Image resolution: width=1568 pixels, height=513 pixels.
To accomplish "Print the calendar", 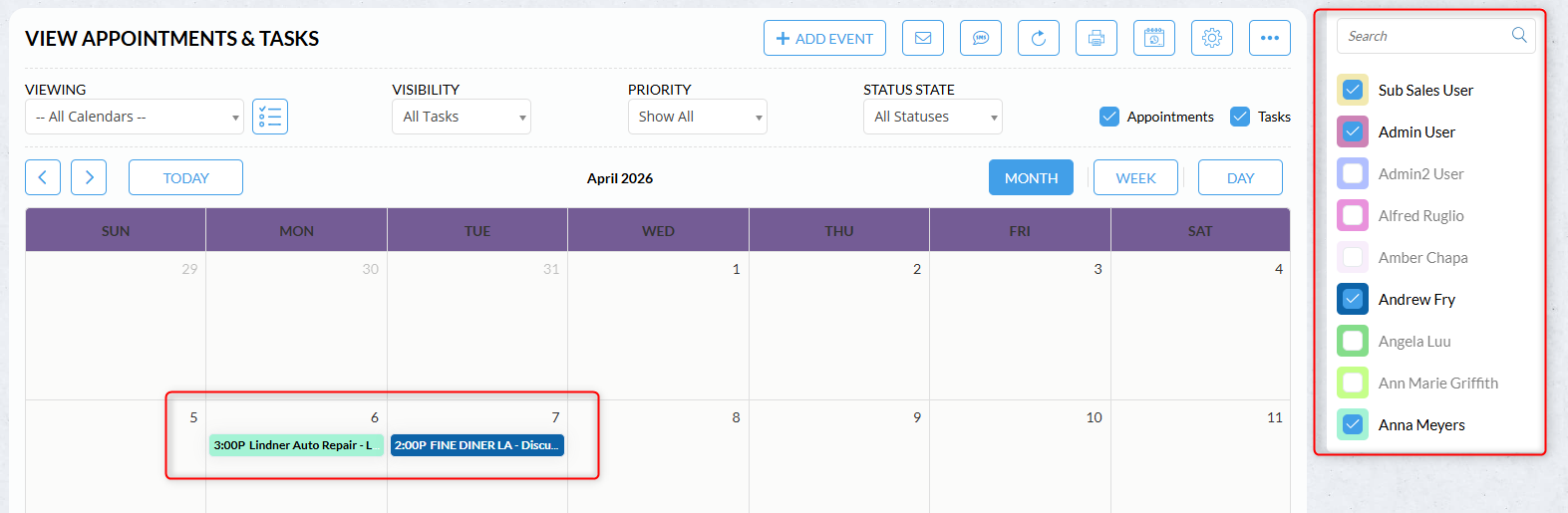I will (1097, 38).
